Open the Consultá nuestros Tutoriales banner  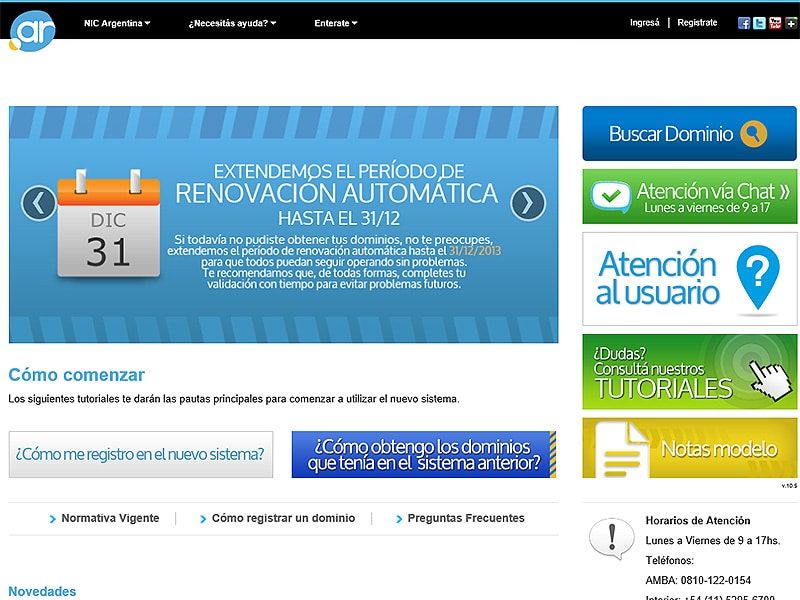pyautogui.click(x=689, y=372)
